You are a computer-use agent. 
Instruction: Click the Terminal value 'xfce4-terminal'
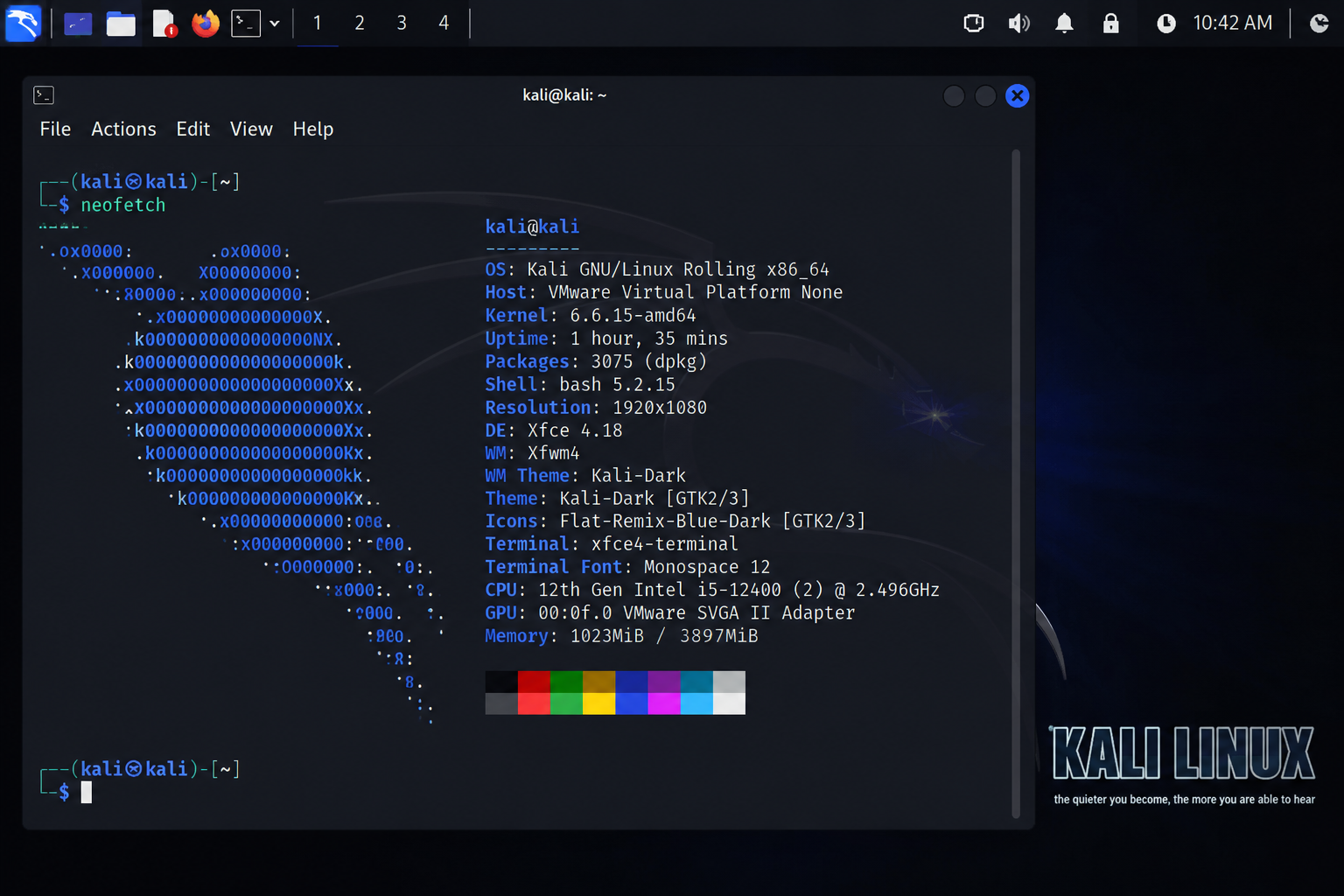[x=664, y=544]
